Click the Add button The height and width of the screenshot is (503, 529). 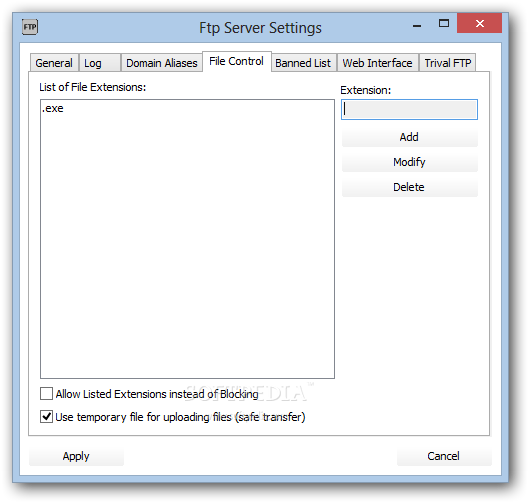point(410,137)
